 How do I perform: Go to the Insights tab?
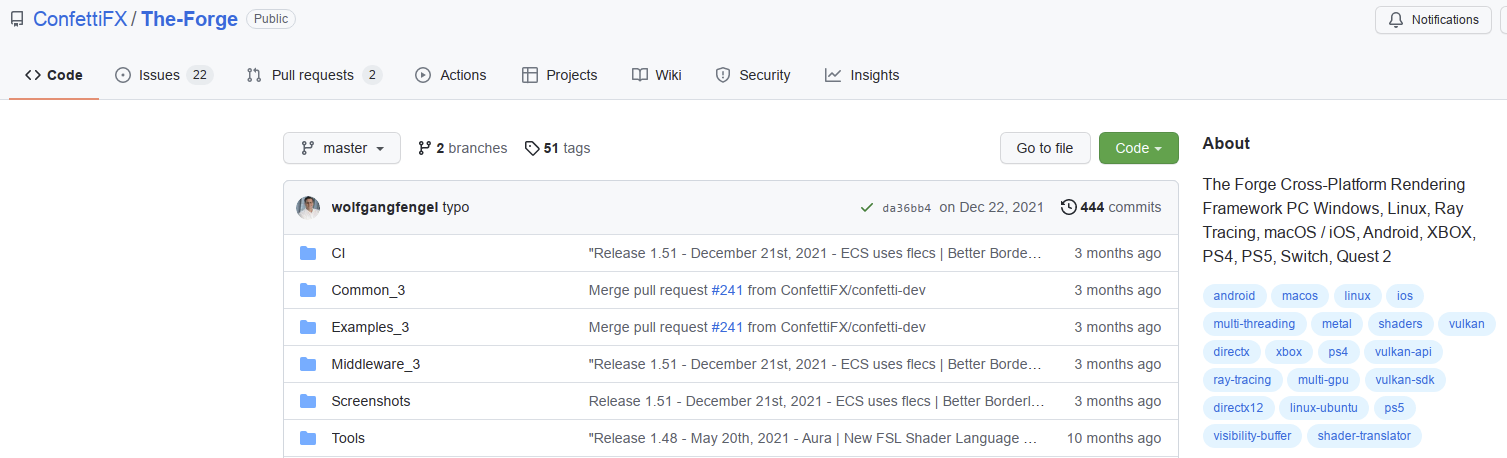click(x=862, y=75)
